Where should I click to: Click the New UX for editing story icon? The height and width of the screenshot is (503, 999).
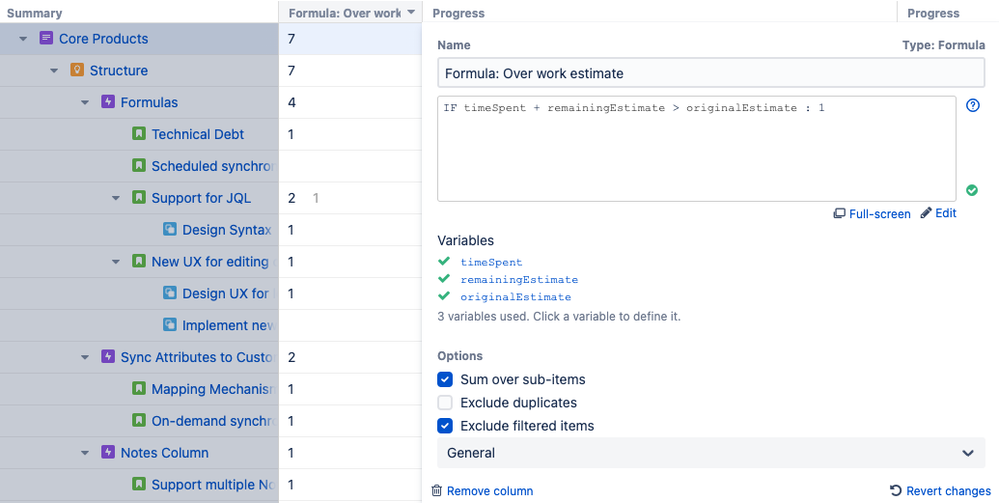click(139, 261)
